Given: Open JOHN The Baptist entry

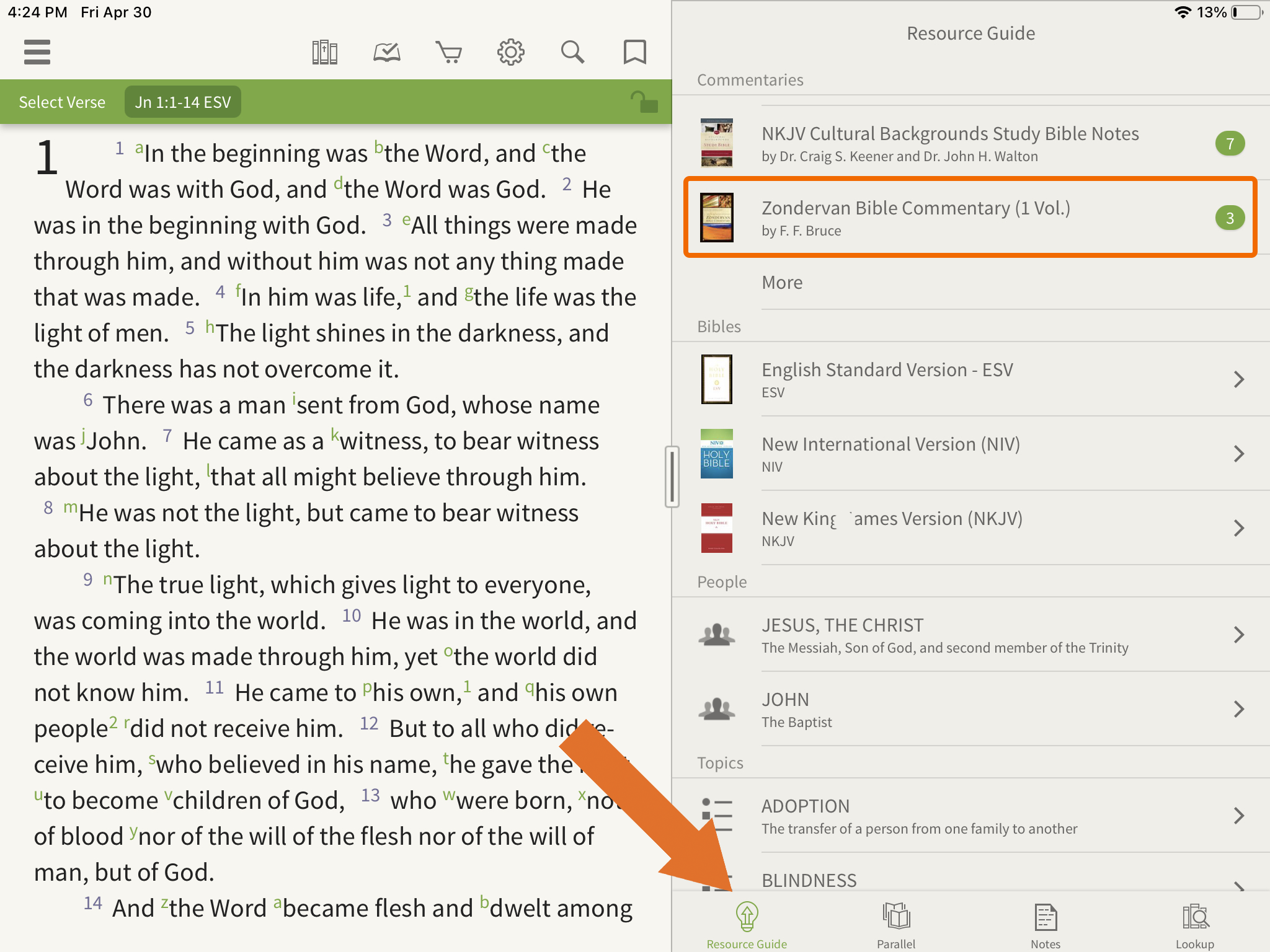Looking at the screenshot, I should click(x=971, y=709).
